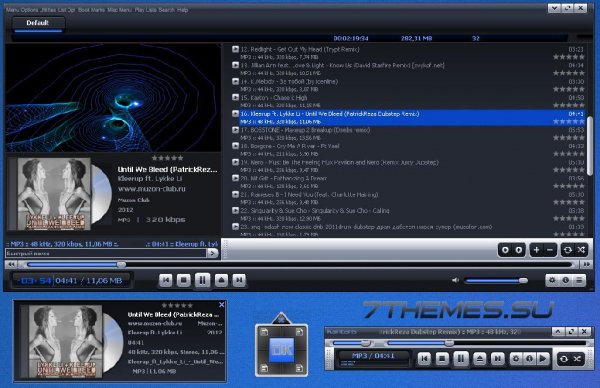Add files with the plus playlist button
Viewport: 600px width, 388px height.
pyautogui.click(x=536, y=250)
